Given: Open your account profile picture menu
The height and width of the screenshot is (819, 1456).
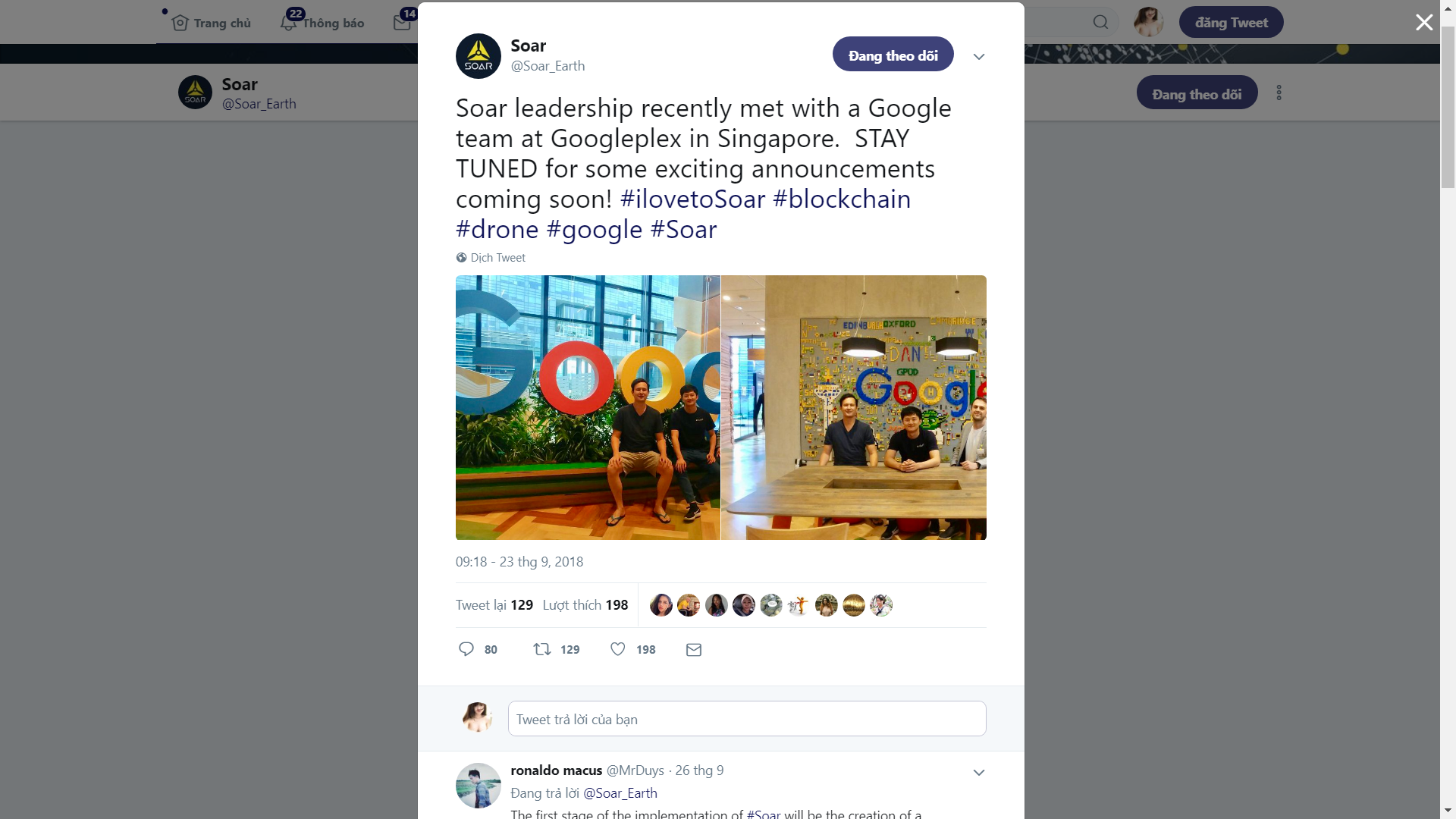Looking at the screenshot, I should [x=1148, y=22].
